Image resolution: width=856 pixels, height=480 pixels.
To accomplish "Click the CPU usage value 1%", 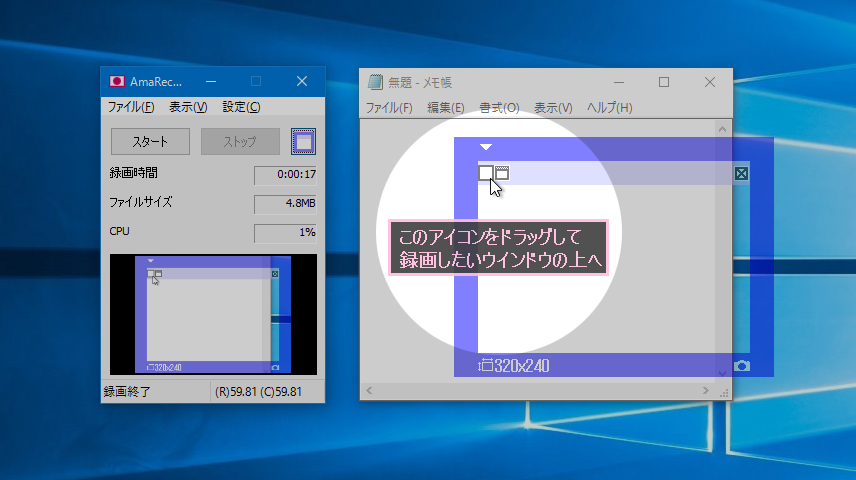I will point(285,233).
